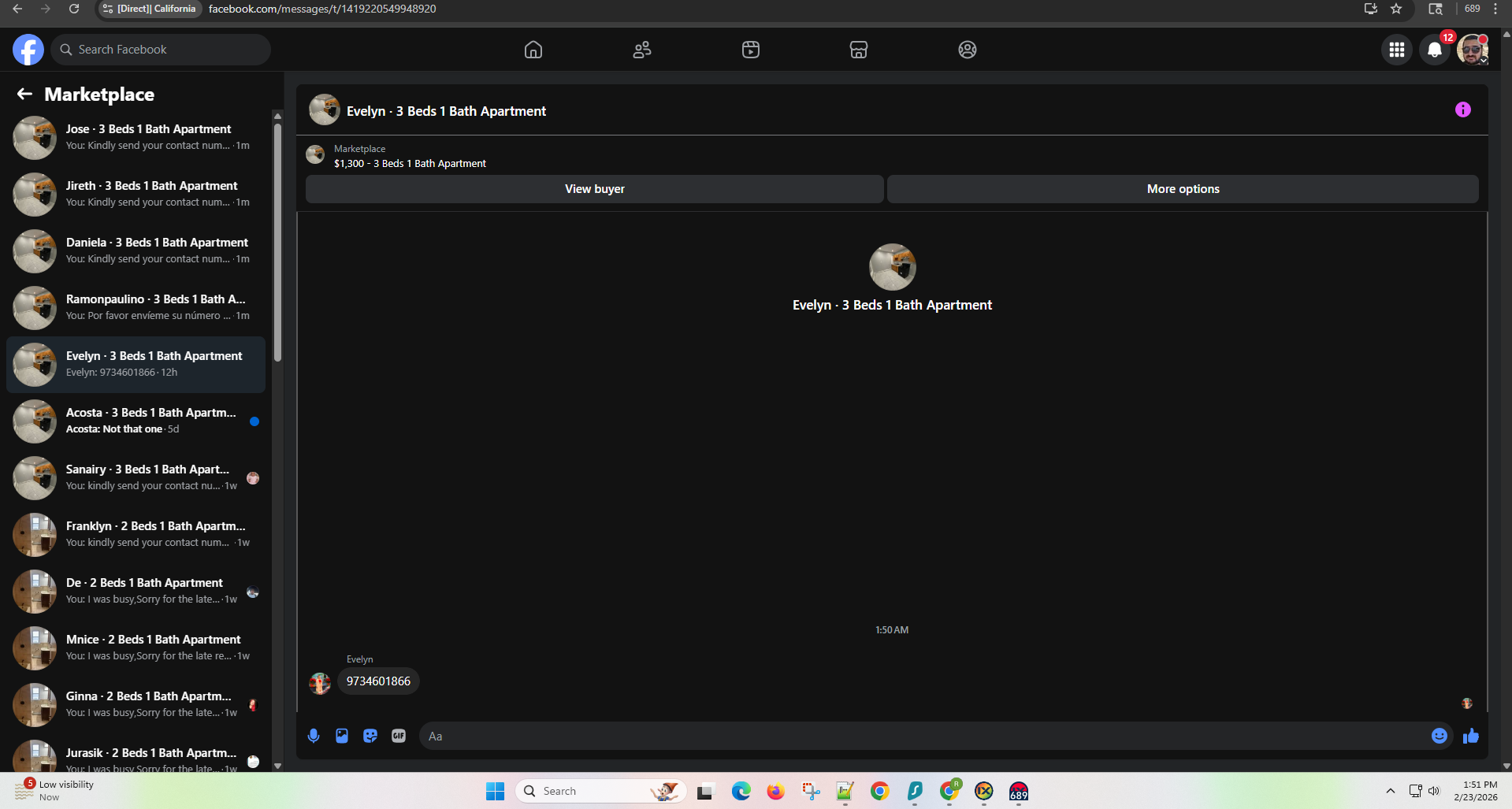The height and width of the screenshot is (809, 1512).
Task: Open the notifications bell
Action: tap(1435, 50)
